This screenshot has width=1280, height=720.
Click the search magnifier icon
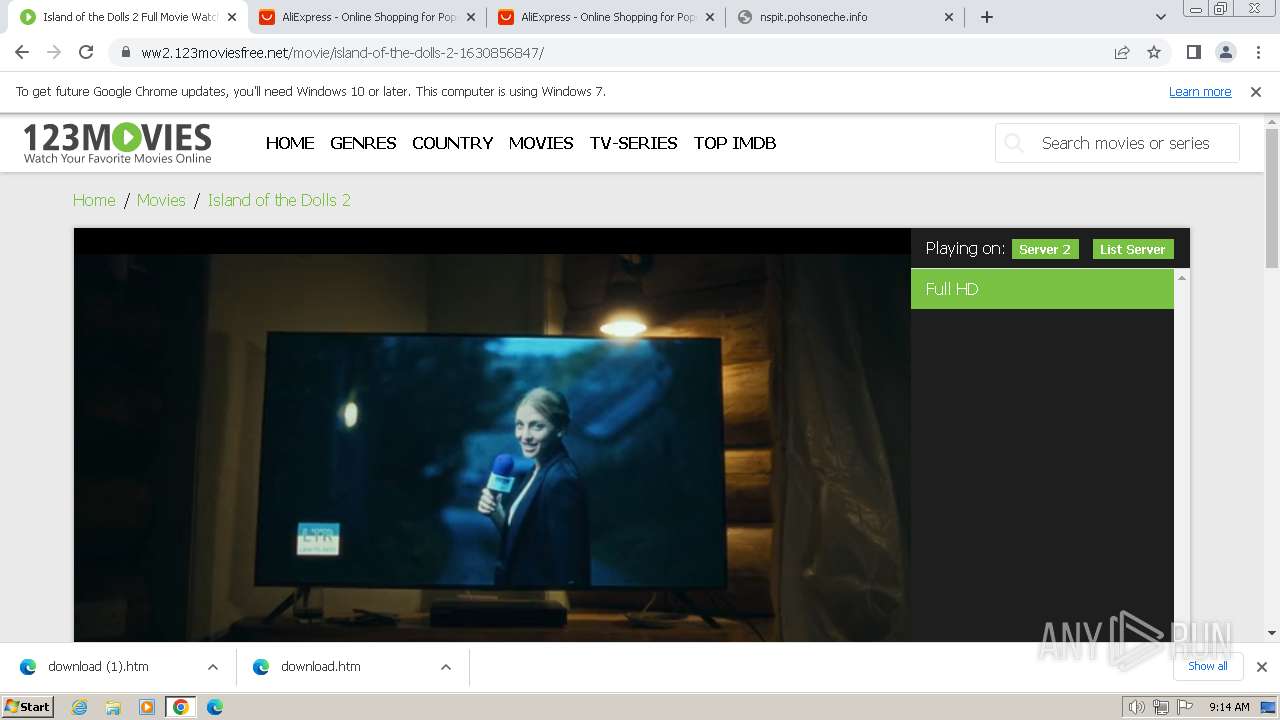click(x=1013, y=143)
